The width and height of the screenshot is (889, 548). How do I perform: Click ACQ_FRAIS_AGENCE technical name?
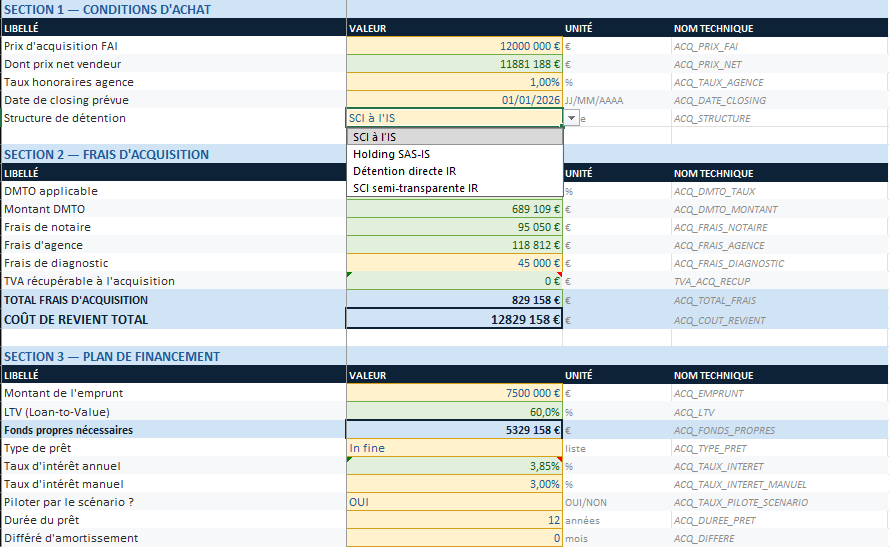719,246
